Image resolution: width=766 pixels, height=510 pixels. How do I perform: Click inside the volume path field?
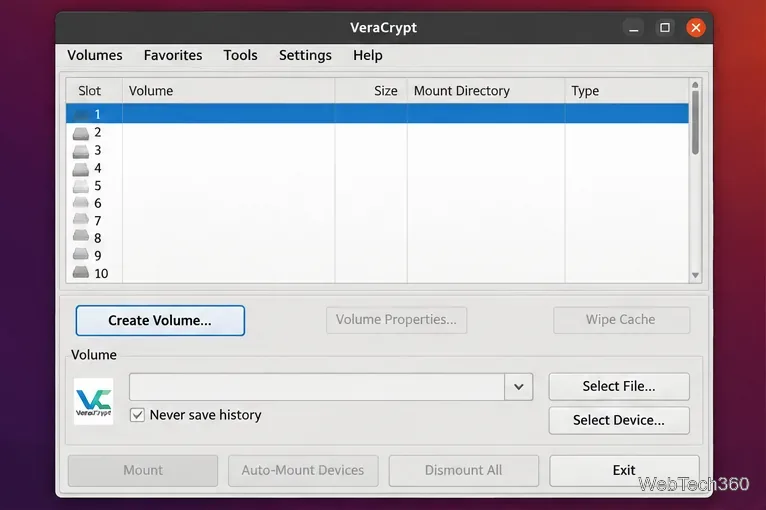(317, 387)
